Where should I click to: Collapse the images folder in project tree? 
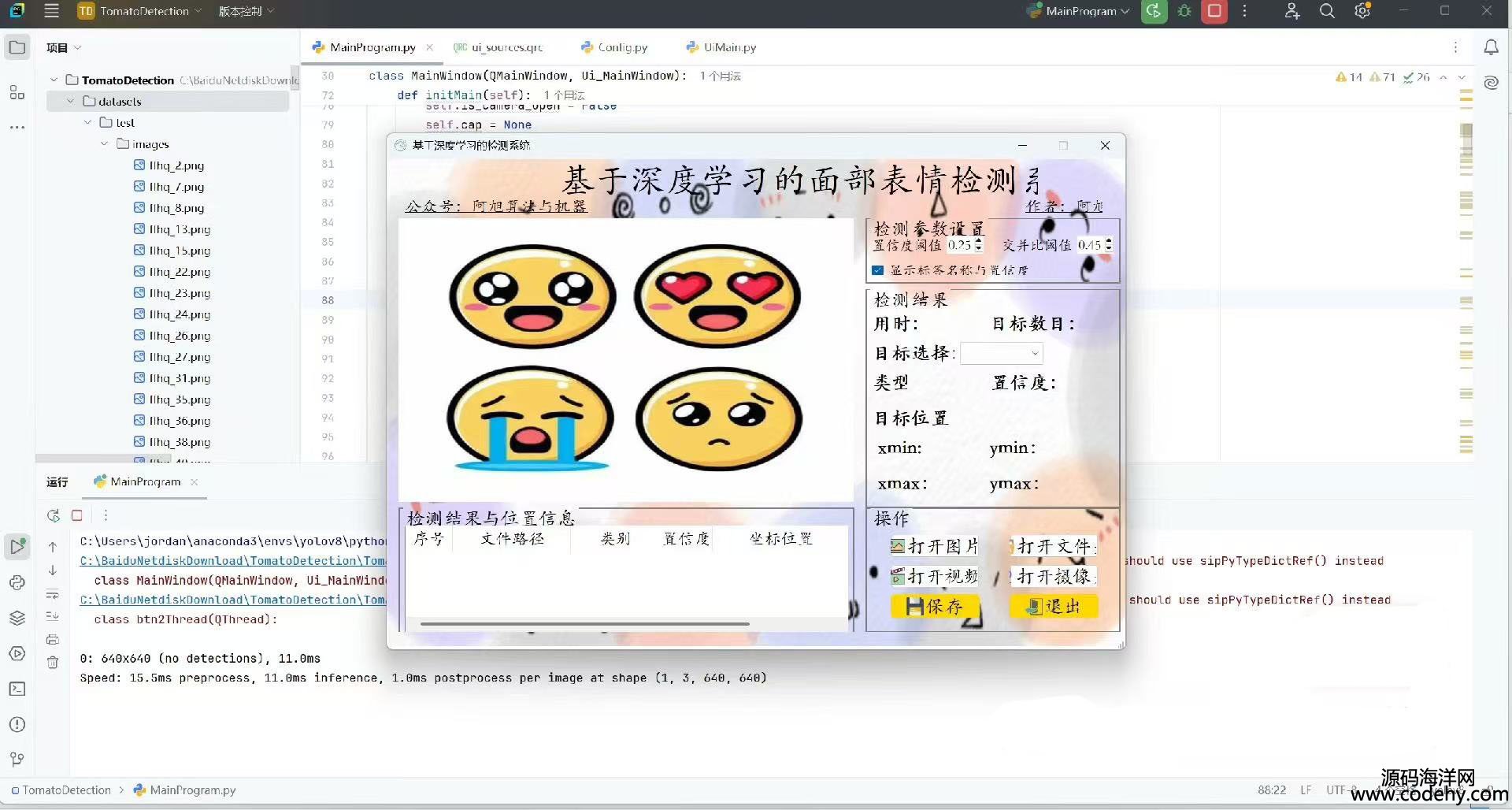pyautogui.click(x=104, y=143)
